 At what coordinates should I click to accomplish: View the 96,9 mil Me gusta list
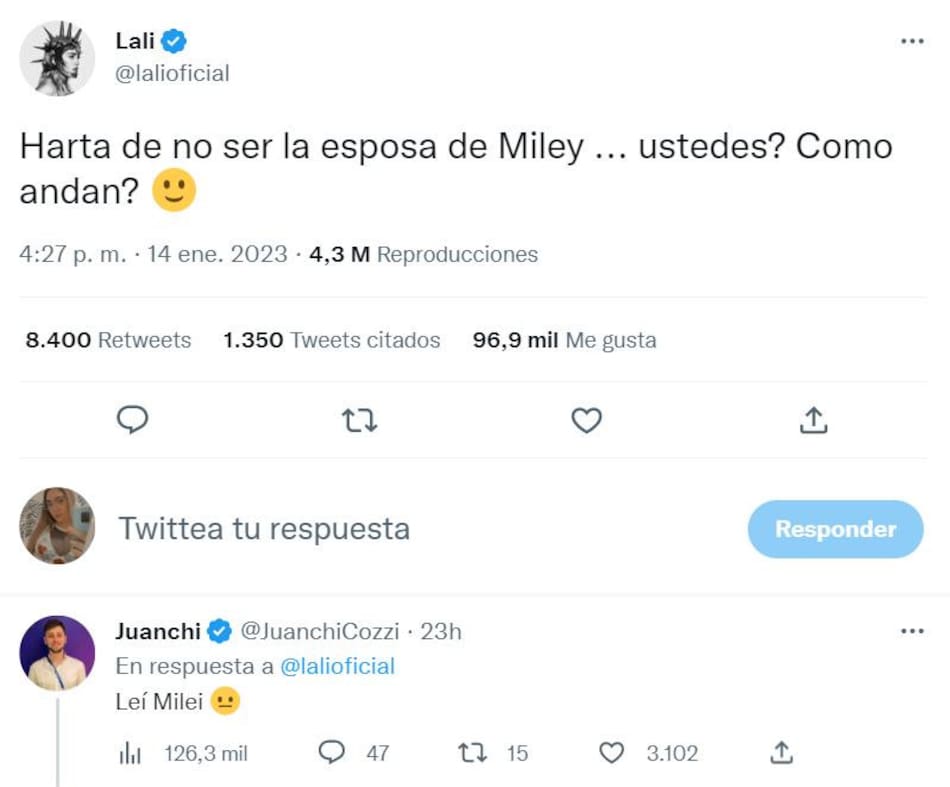(564, 340)
